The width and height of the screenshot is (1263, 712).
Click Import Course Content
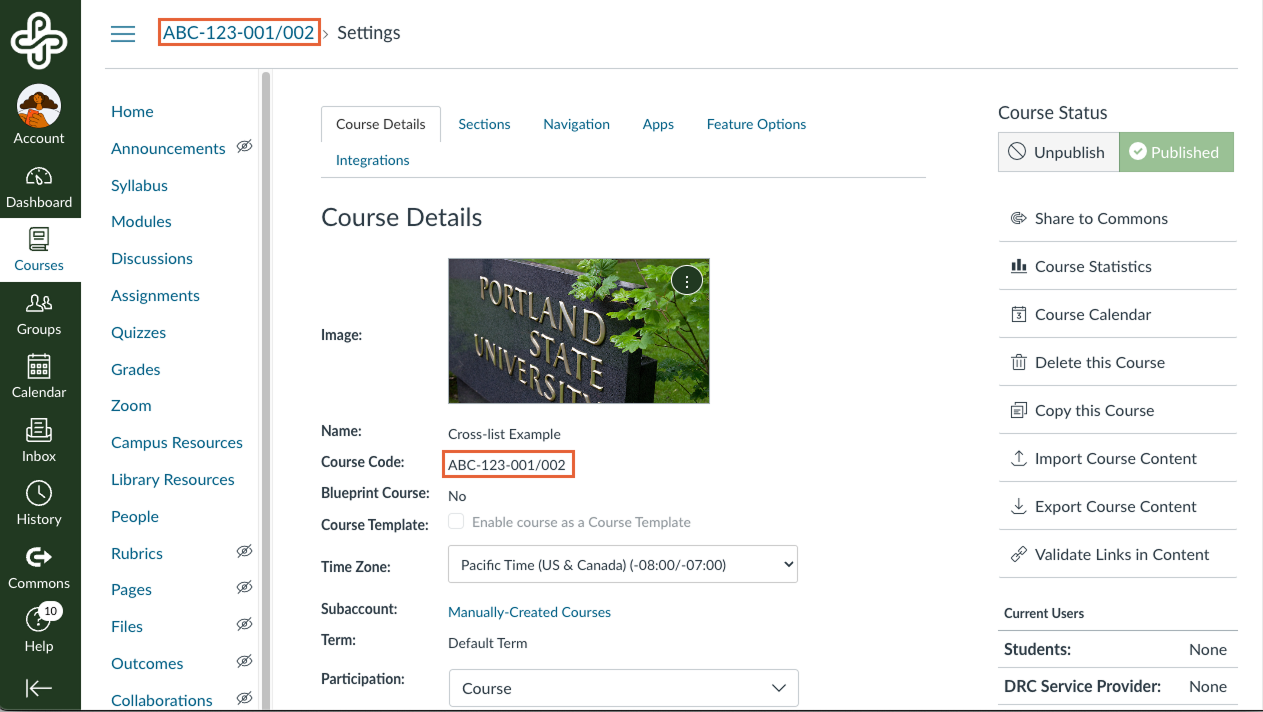(x=1117, y=458)
